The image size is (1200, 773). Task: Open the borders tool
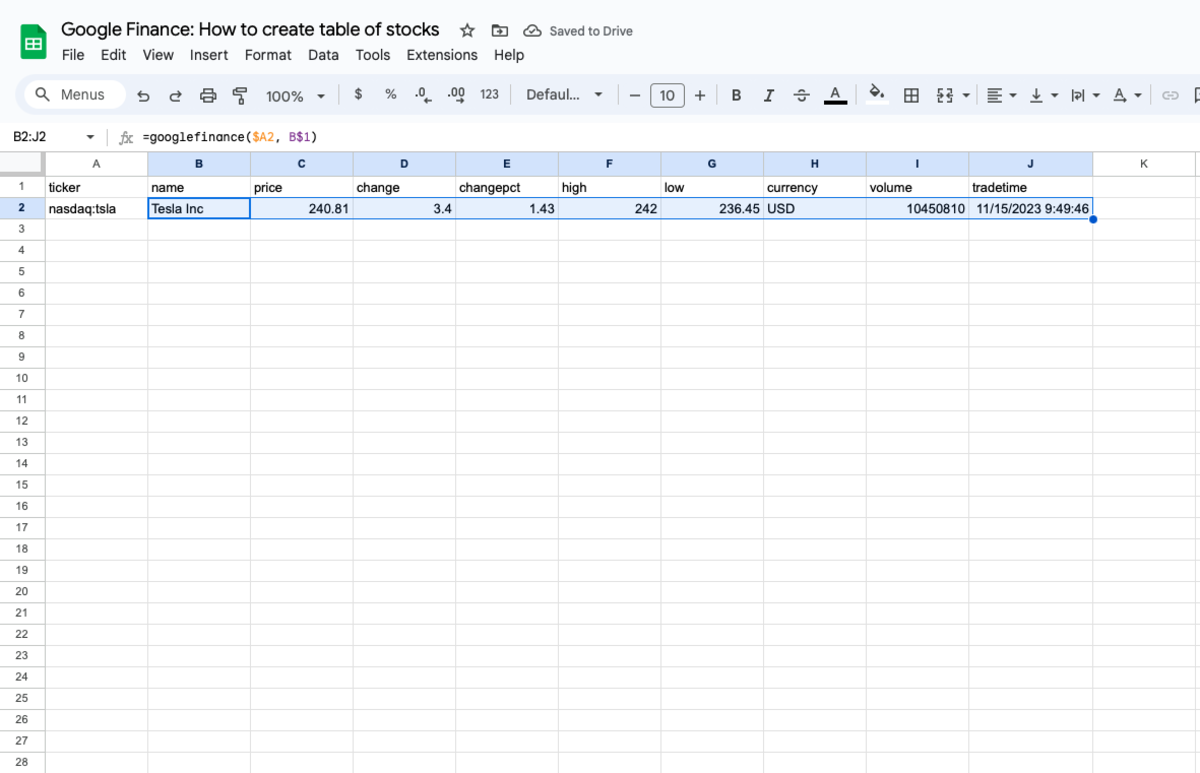(911, 95)
